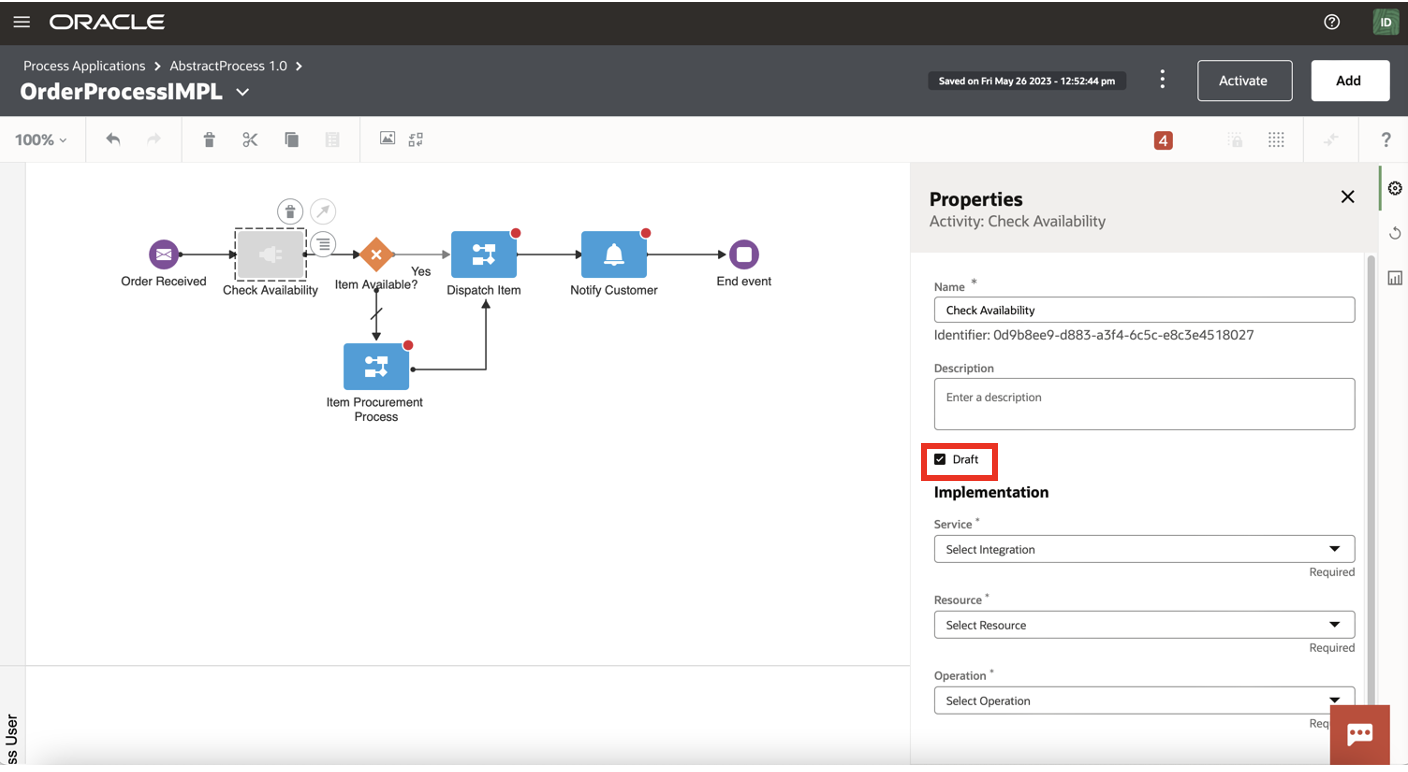Click the image export toolbar icon
This screenshot has width=1408, height=772.
point(387,139)
